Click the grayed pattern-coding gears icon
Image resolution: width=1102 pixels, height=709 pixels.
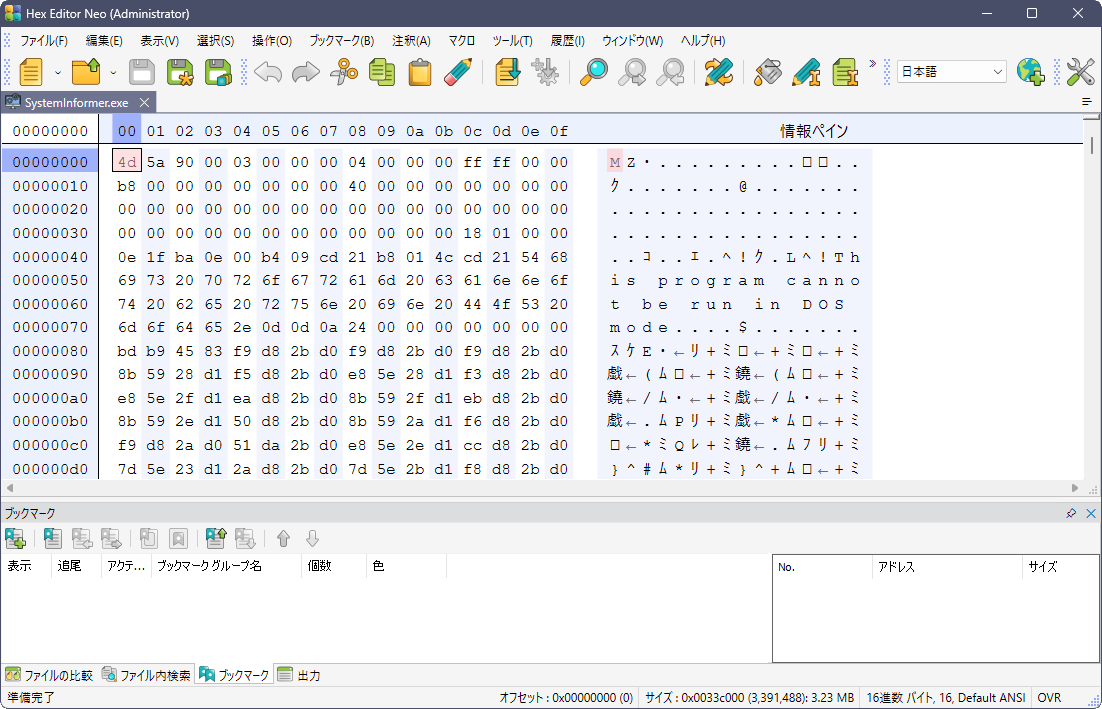(x=545, y=72)
